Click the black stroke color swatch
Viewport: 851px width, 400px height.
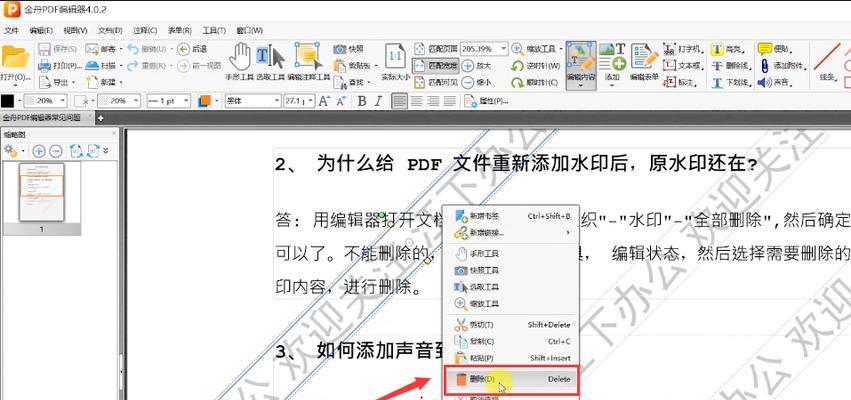8,100
